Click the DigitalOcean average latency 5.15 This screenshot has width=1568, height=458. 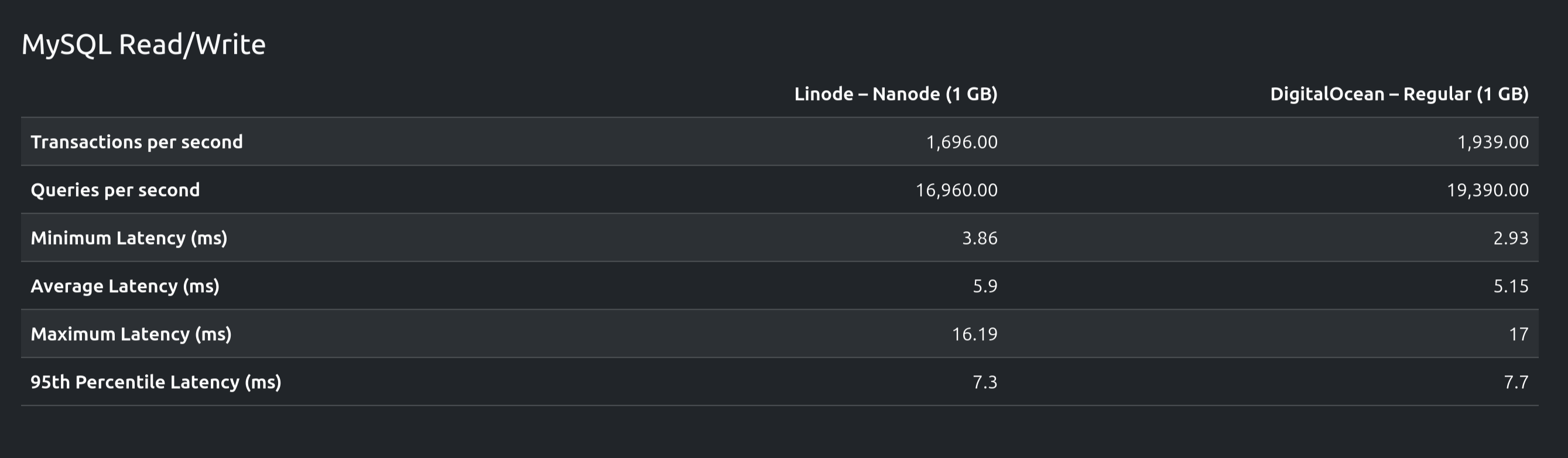point(1510,286)
